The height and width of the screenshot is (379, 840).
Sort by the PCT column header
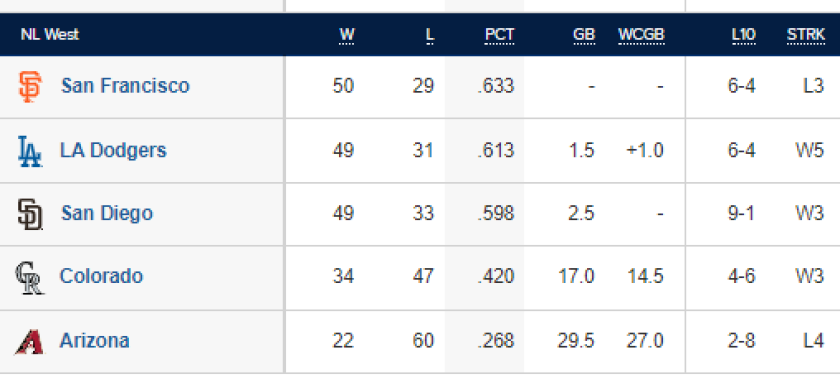499,35
